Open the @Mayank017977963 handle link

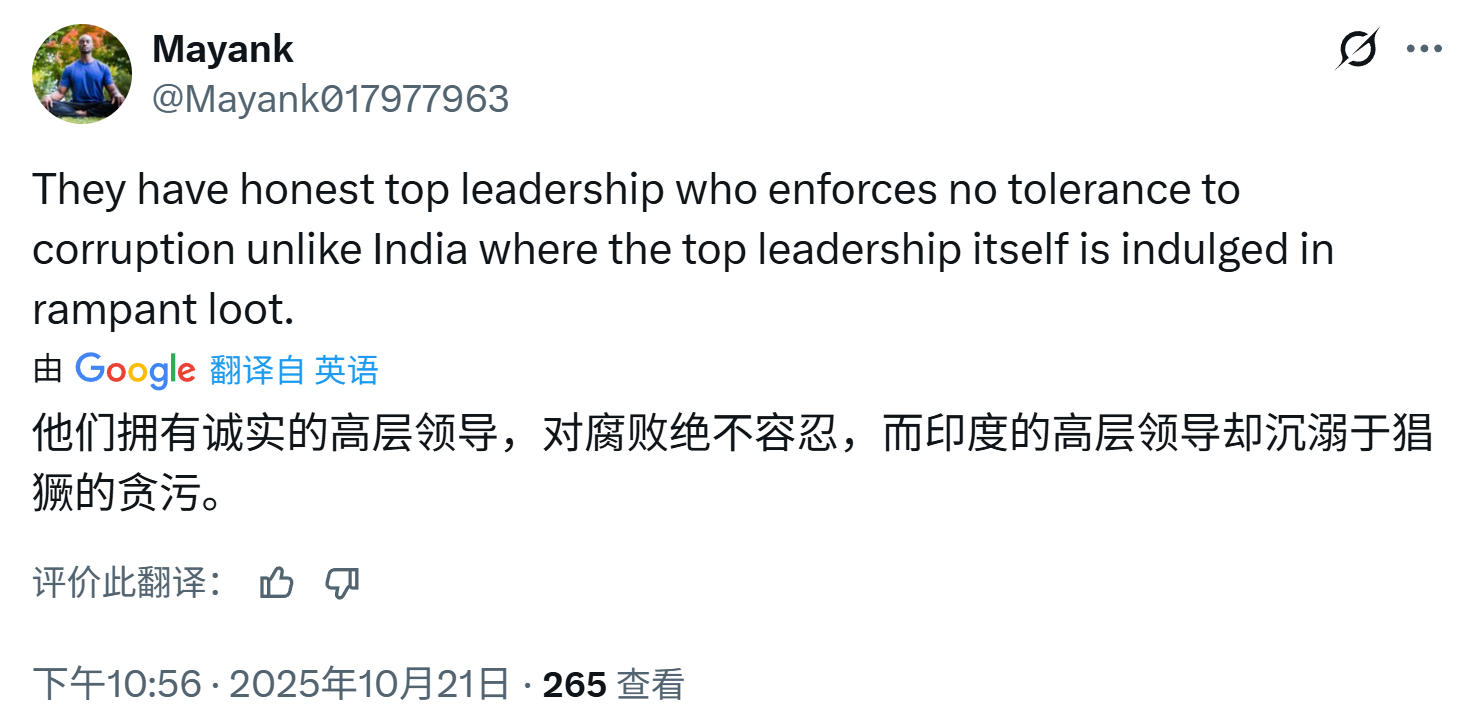pyautogui.click(x=330, y=98)
